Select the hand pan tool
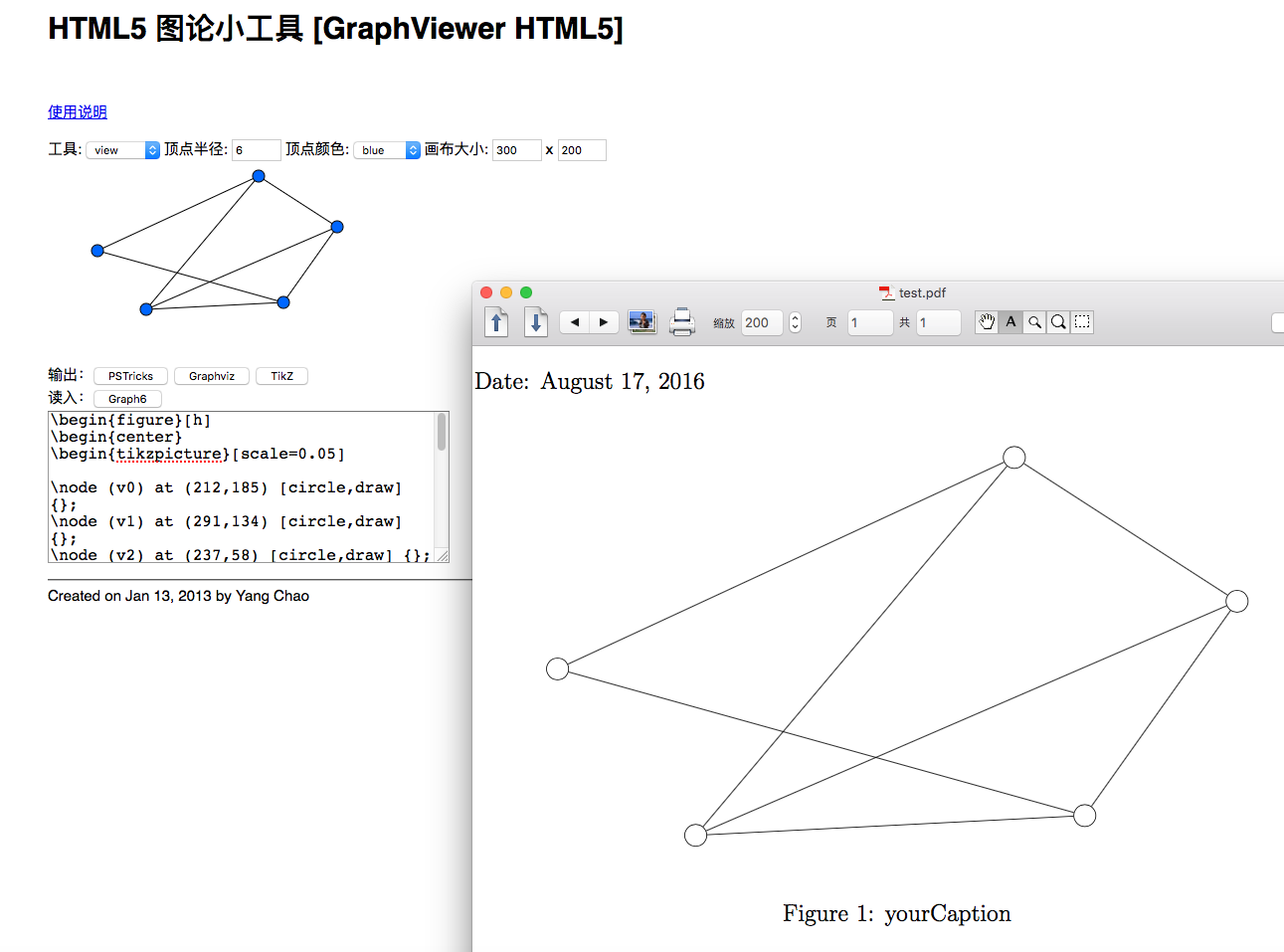Image resolution: width=1284 pixels, height=952 pixels. tap(987, 322)
